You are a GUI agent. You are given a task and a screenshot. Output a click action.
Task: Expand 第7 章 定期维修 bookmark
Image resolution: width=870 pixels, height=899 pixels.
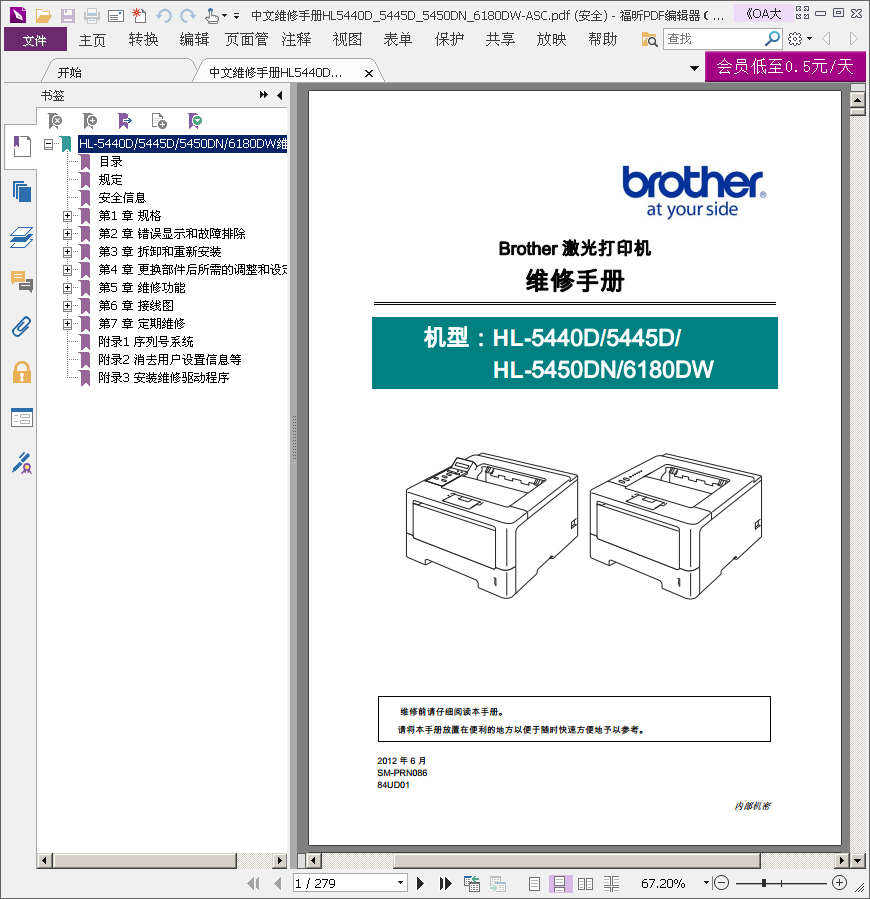point(67,324)
